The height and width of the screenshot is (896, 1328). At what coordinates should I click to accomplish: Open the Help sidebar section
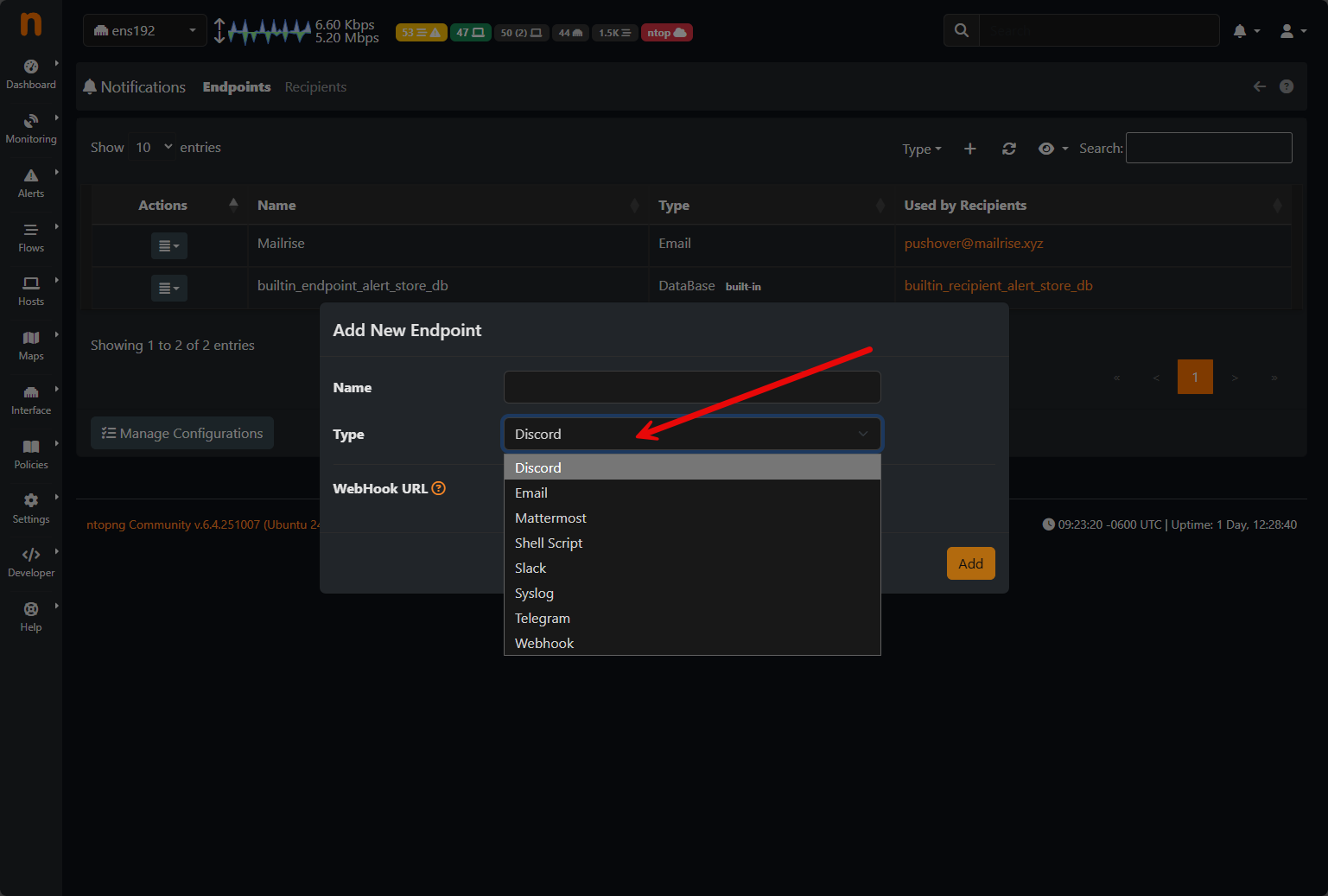pyautogui.click(x=31, y=617)
